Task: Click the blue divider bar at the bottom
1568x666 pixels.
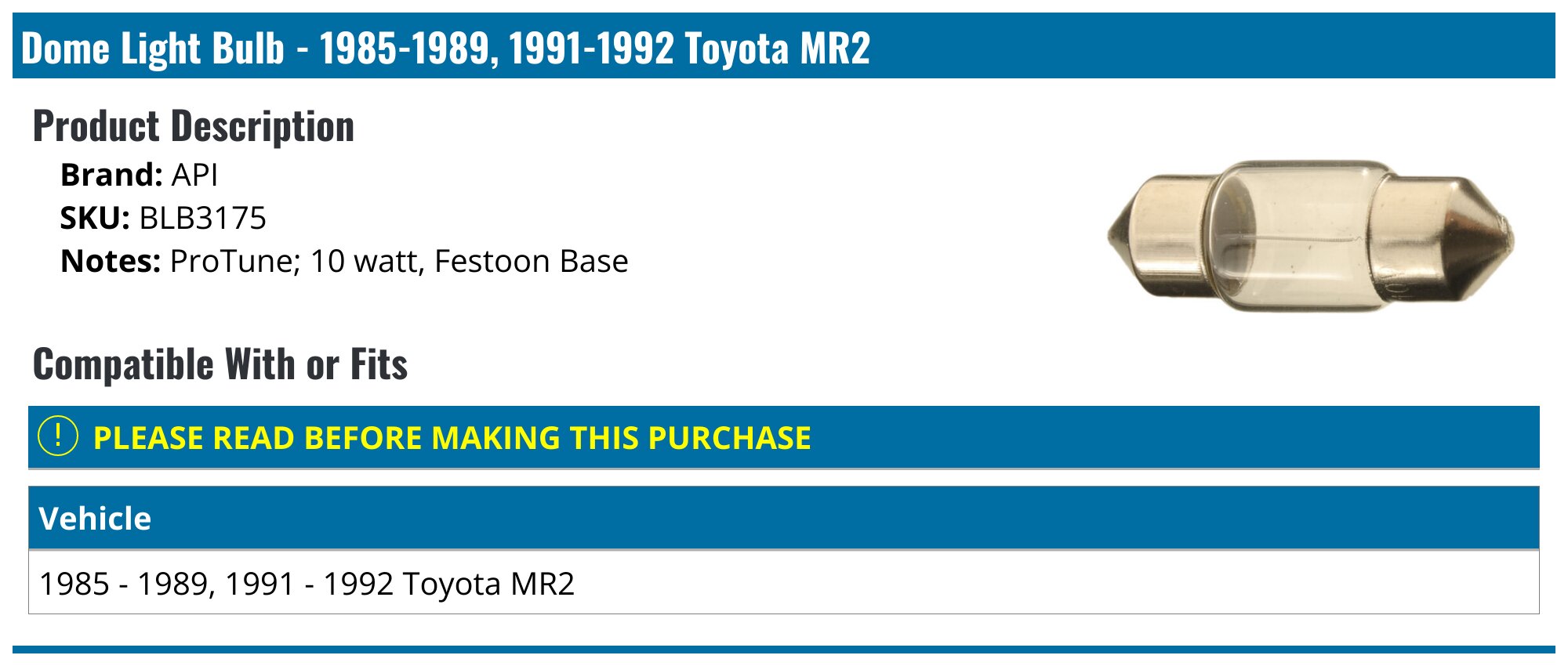Action: (784, 649)
